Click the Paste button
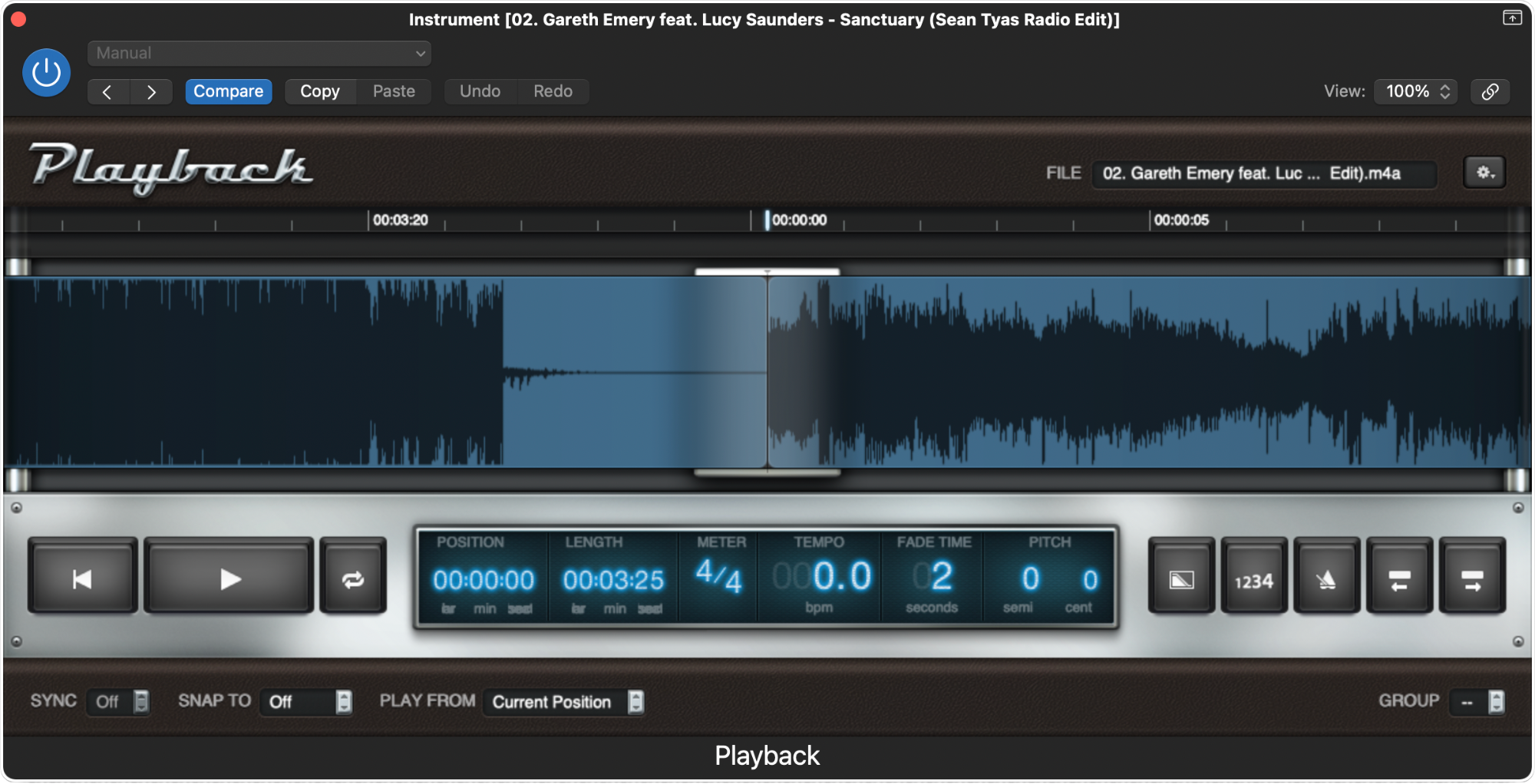Viewport: 1535px width, 784px height. [x=394, y=91]
